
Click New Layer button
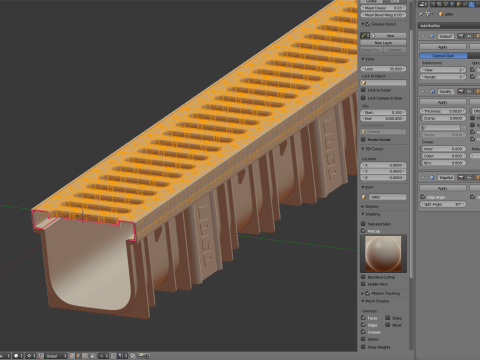(383, 43)
